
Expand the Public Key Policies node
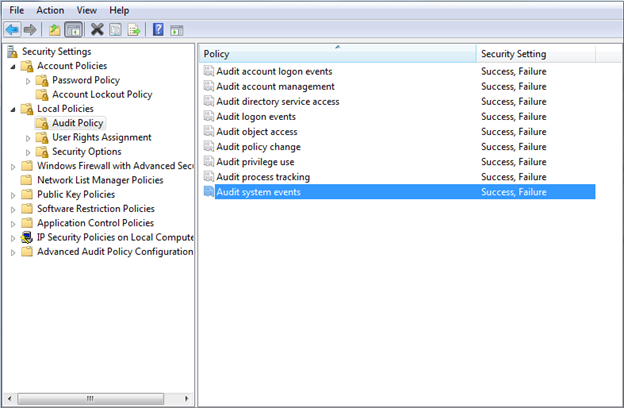coord(13,195)
